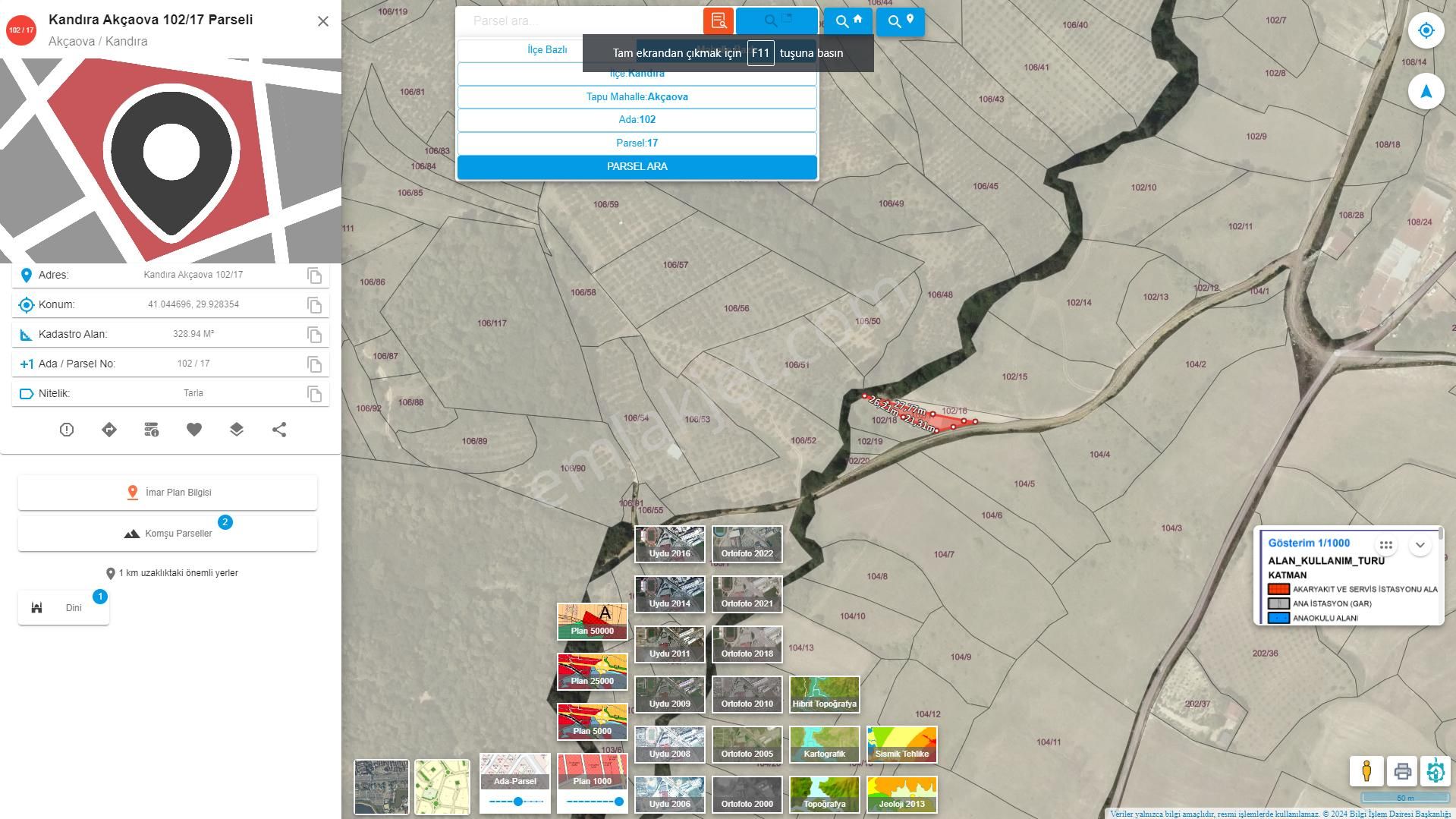Select the satellite basemap thumbnail
This screenshot has width=1456, height=819.
click(x=382, y=787)
